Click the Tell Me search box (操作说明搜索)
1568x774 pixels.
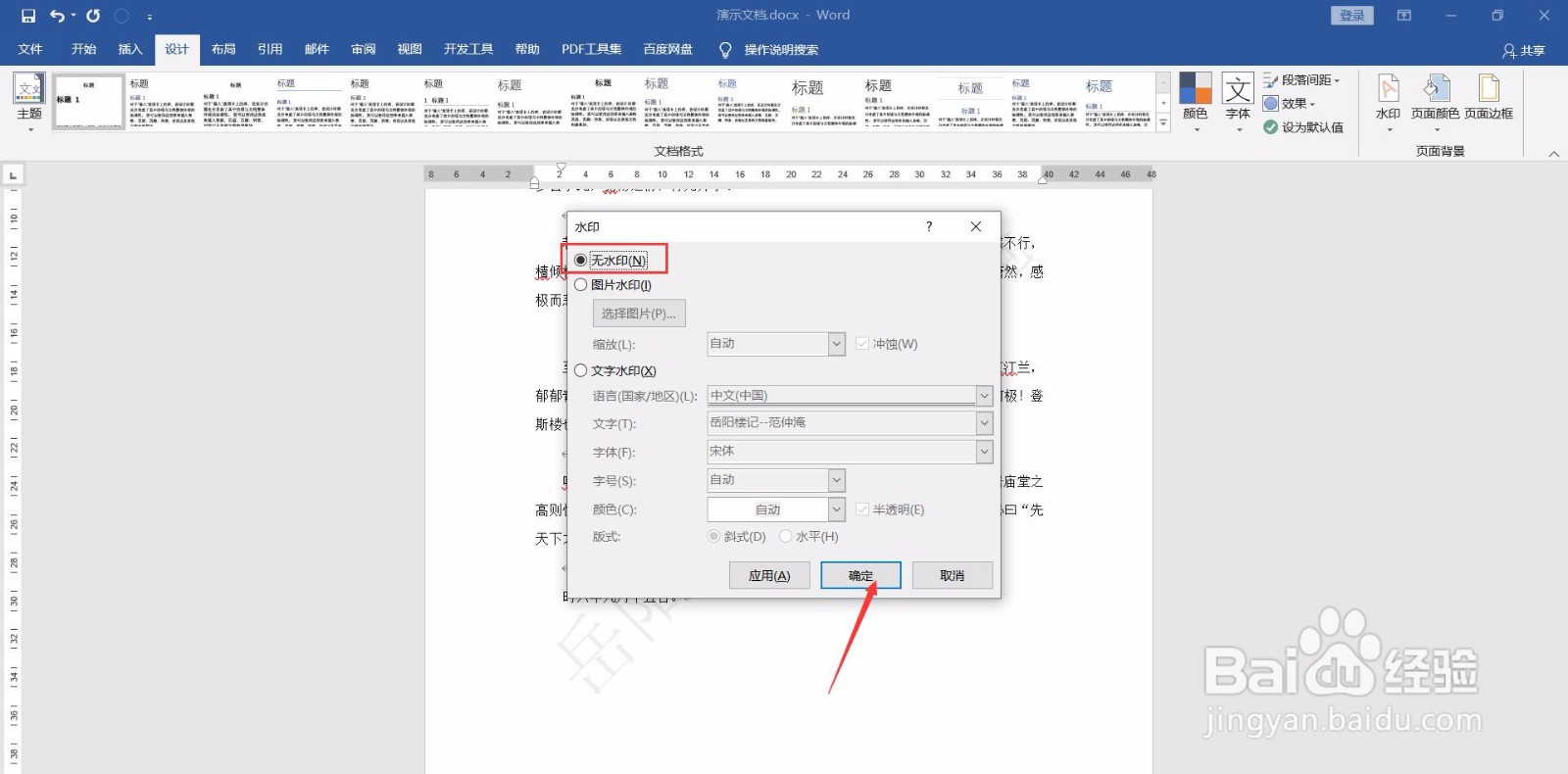click(x=781, y=50)
